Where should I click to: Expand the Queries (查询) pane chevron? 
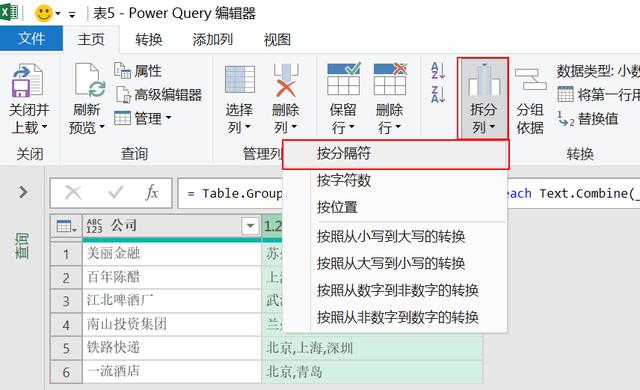[23, 192]
